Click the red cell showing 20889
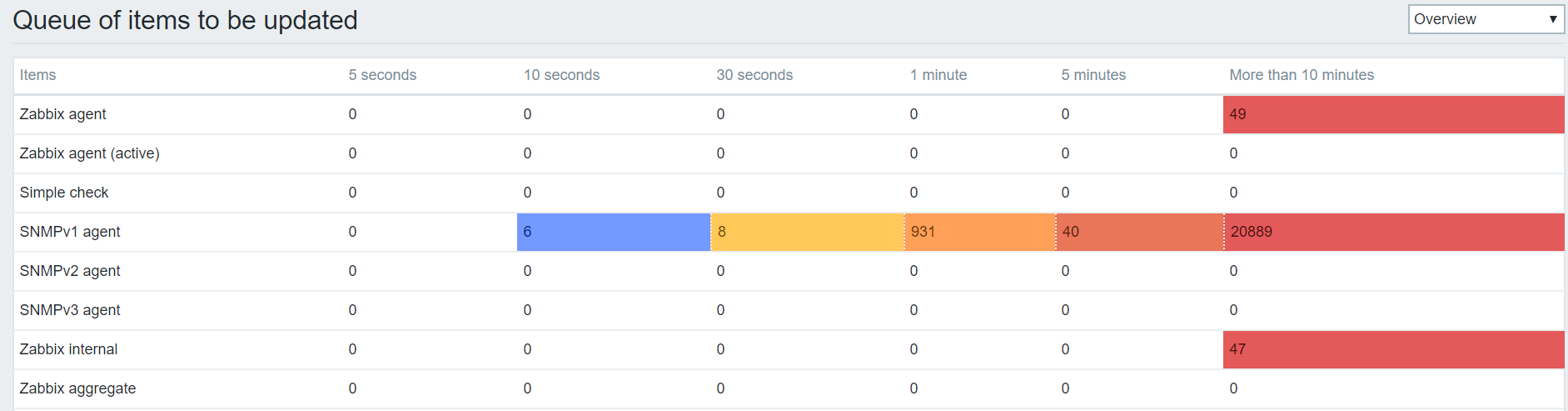This screenshot has height=411, width=1568. [x=1392, y=232]
